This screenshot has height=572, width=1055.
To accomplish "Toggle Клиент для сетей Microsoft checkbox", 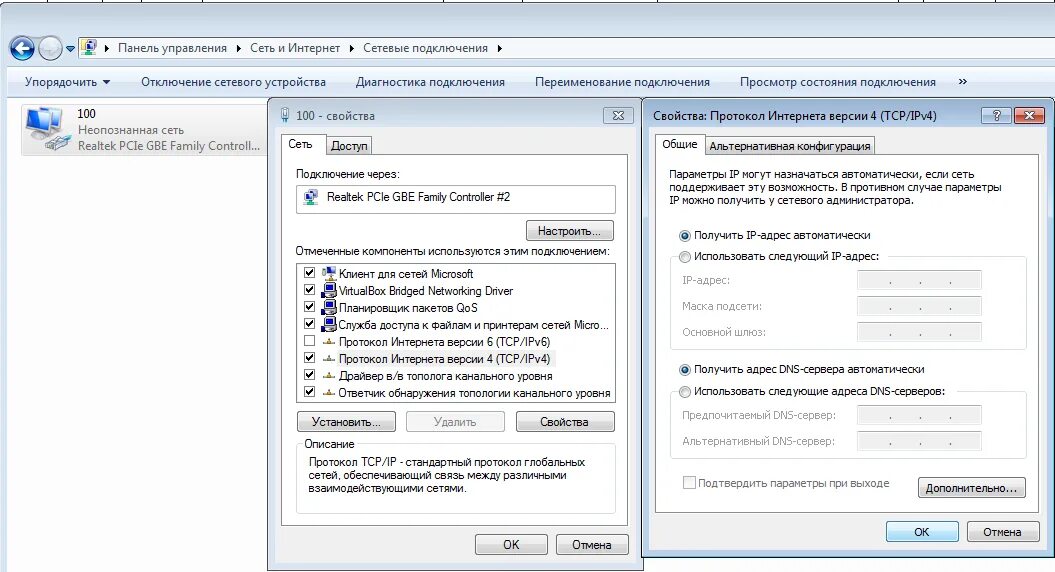I will pos(310,273).
